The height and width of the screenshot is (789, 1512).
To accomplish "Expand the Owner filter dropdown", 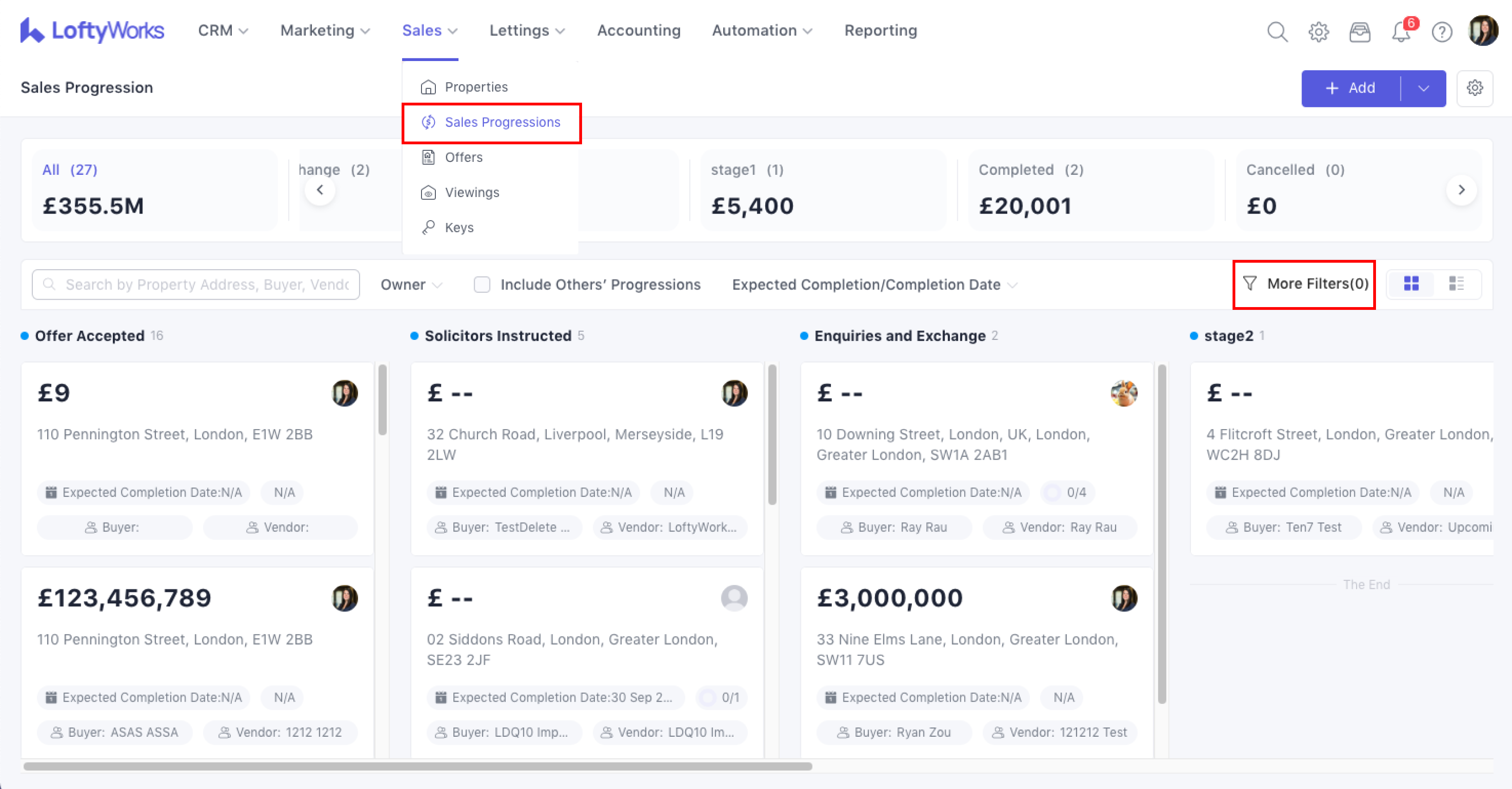I will tap(411, 284).
